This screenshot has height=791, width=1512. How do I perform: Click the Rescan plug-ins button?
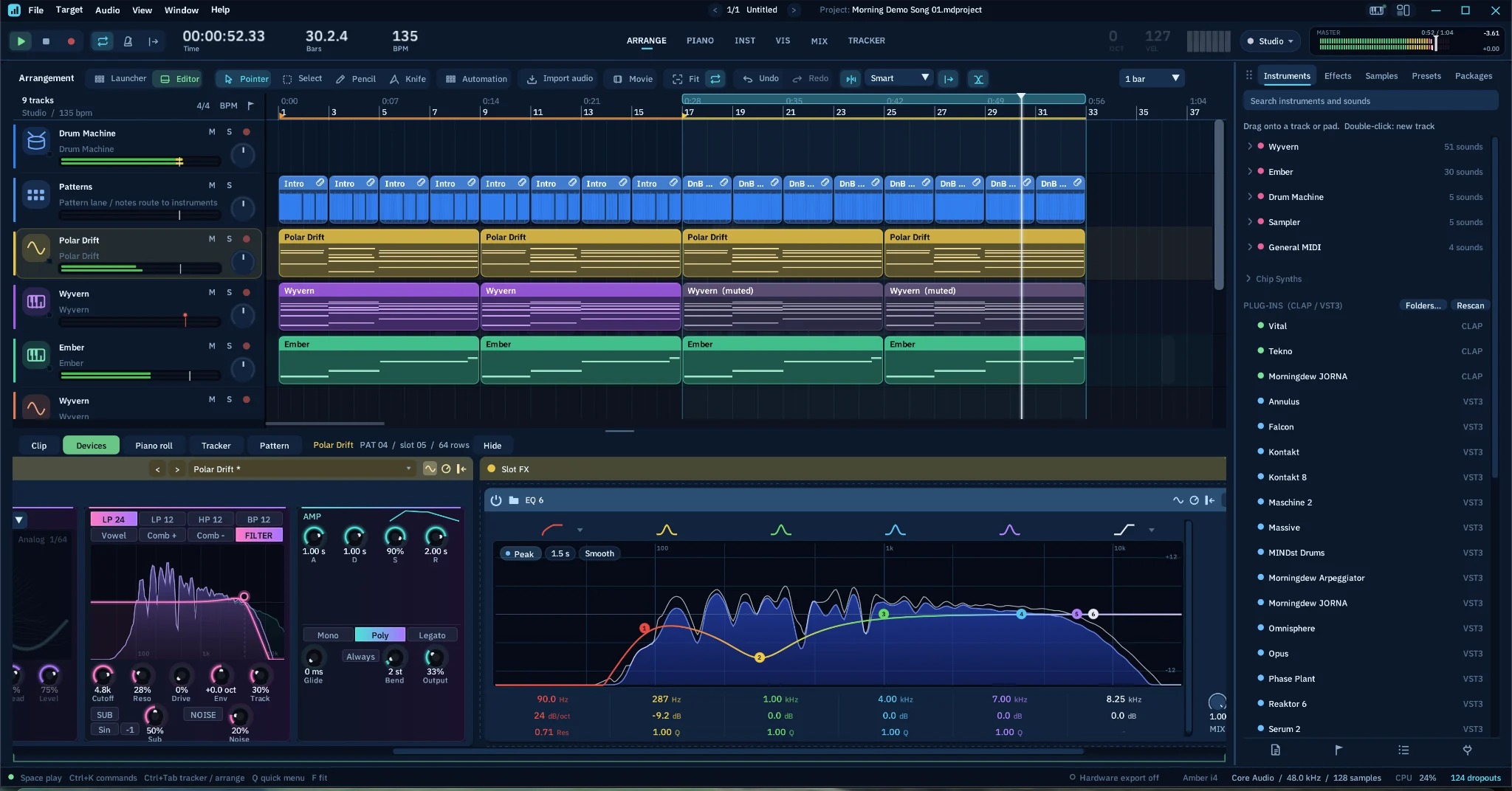point(1470,305)
